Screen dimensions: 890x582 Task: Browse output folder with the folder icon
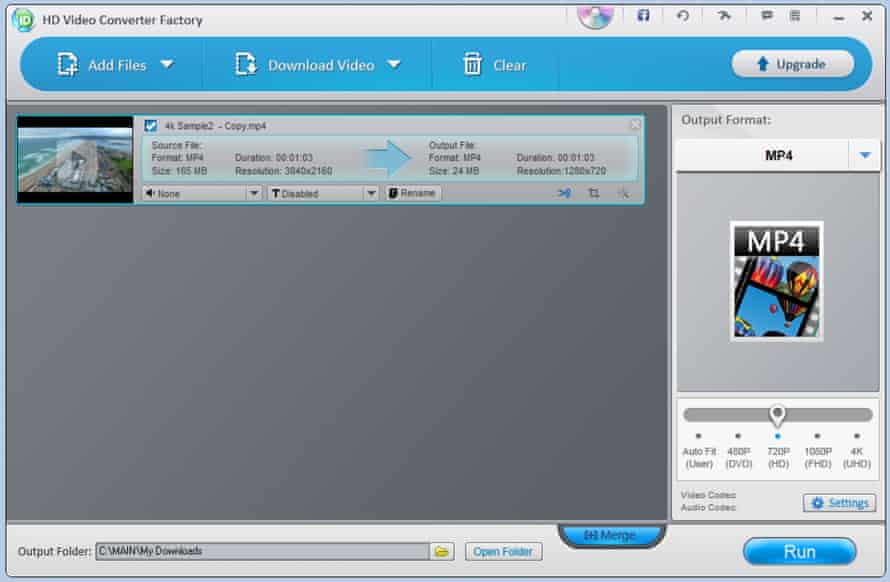(442, 551)
